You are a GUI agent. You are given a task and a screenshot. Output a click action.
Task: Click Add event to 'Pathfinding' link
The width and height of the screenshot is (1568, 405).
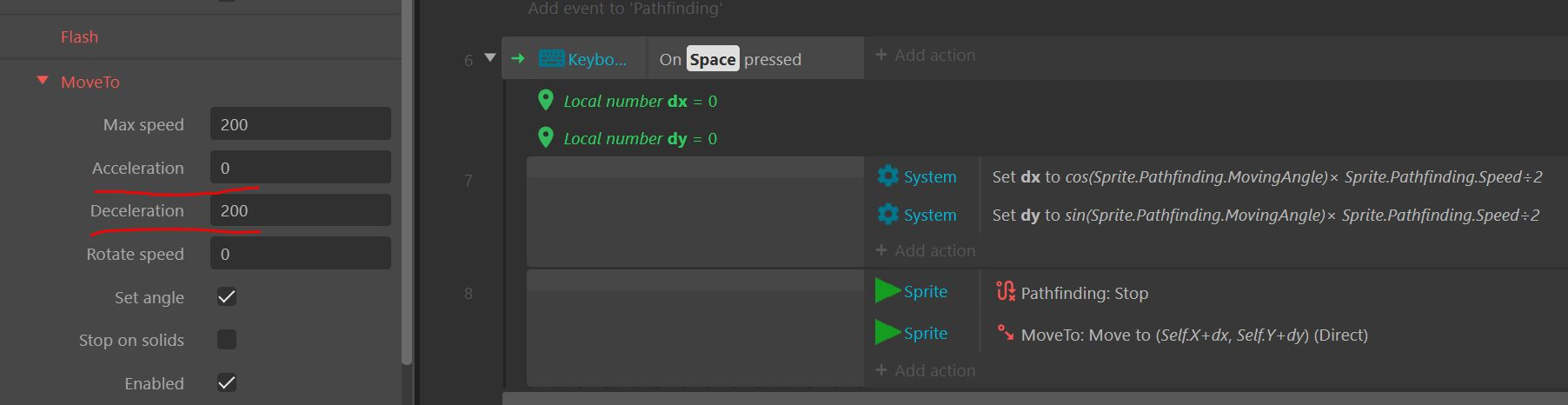click(625, 9)
